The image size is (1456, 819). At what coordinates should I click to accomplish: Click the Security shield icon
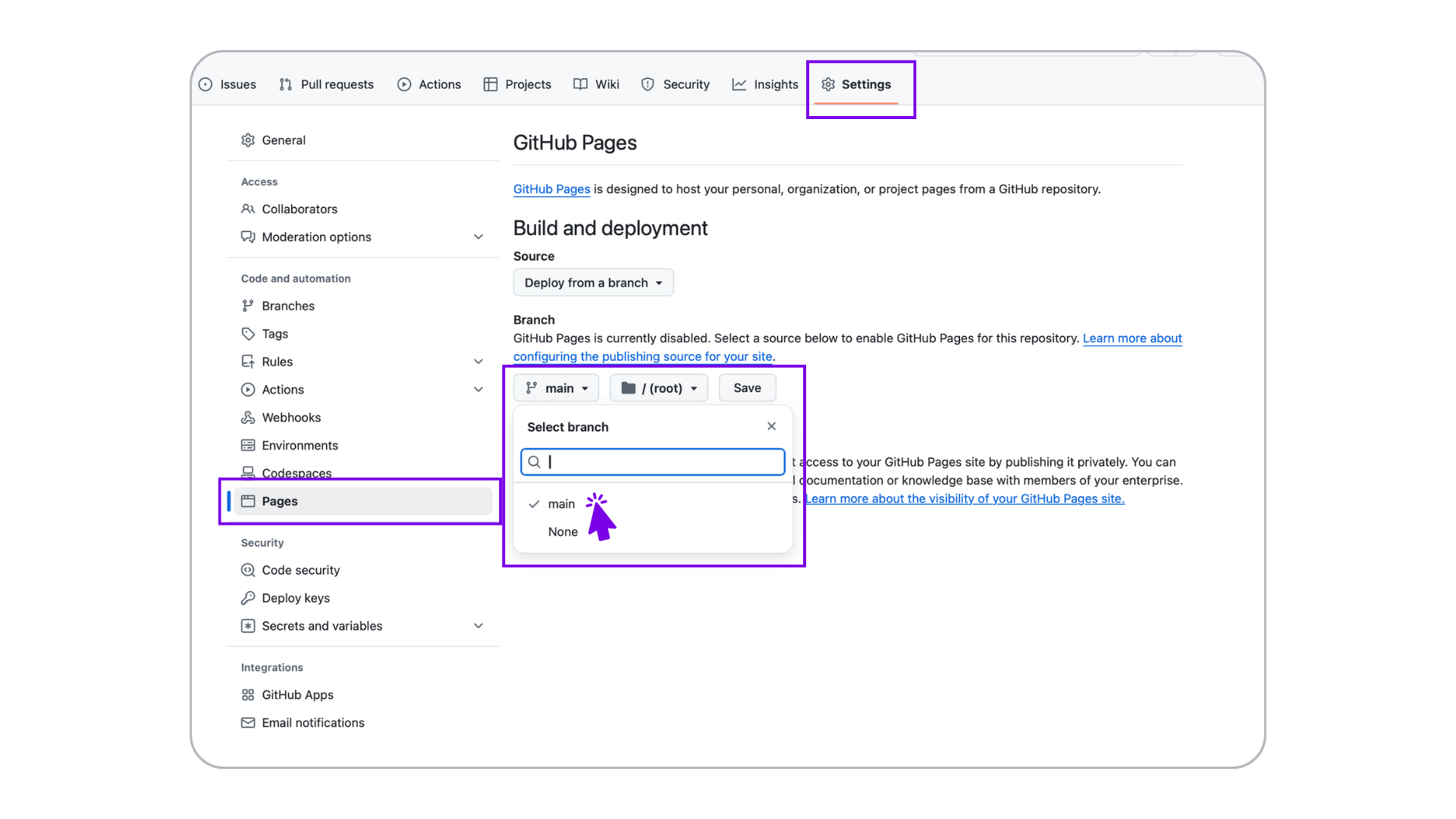point(648,84)
